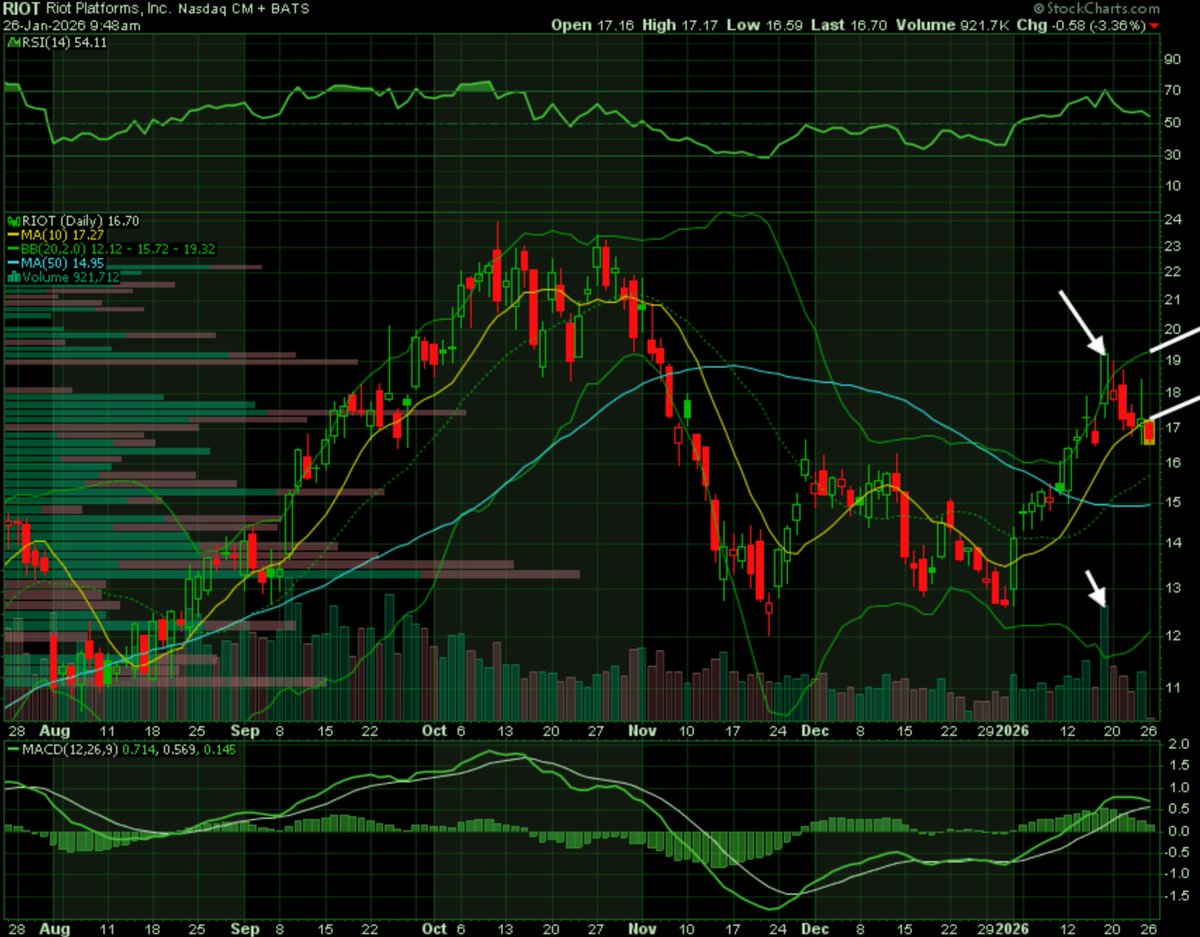This screenshot has width=1200, height=937.
Task: Click the red down arrow after Chg
Action: pyautogui.click(x=1156, y=24)
